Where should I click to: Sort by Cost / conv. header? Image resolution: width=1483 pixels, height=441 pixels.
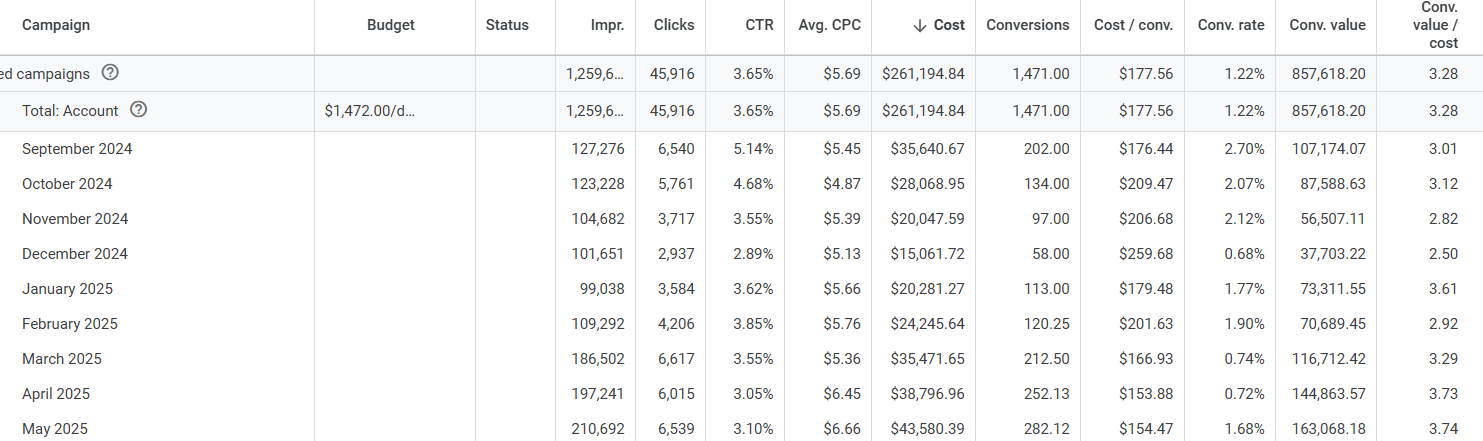(1133, 25)
